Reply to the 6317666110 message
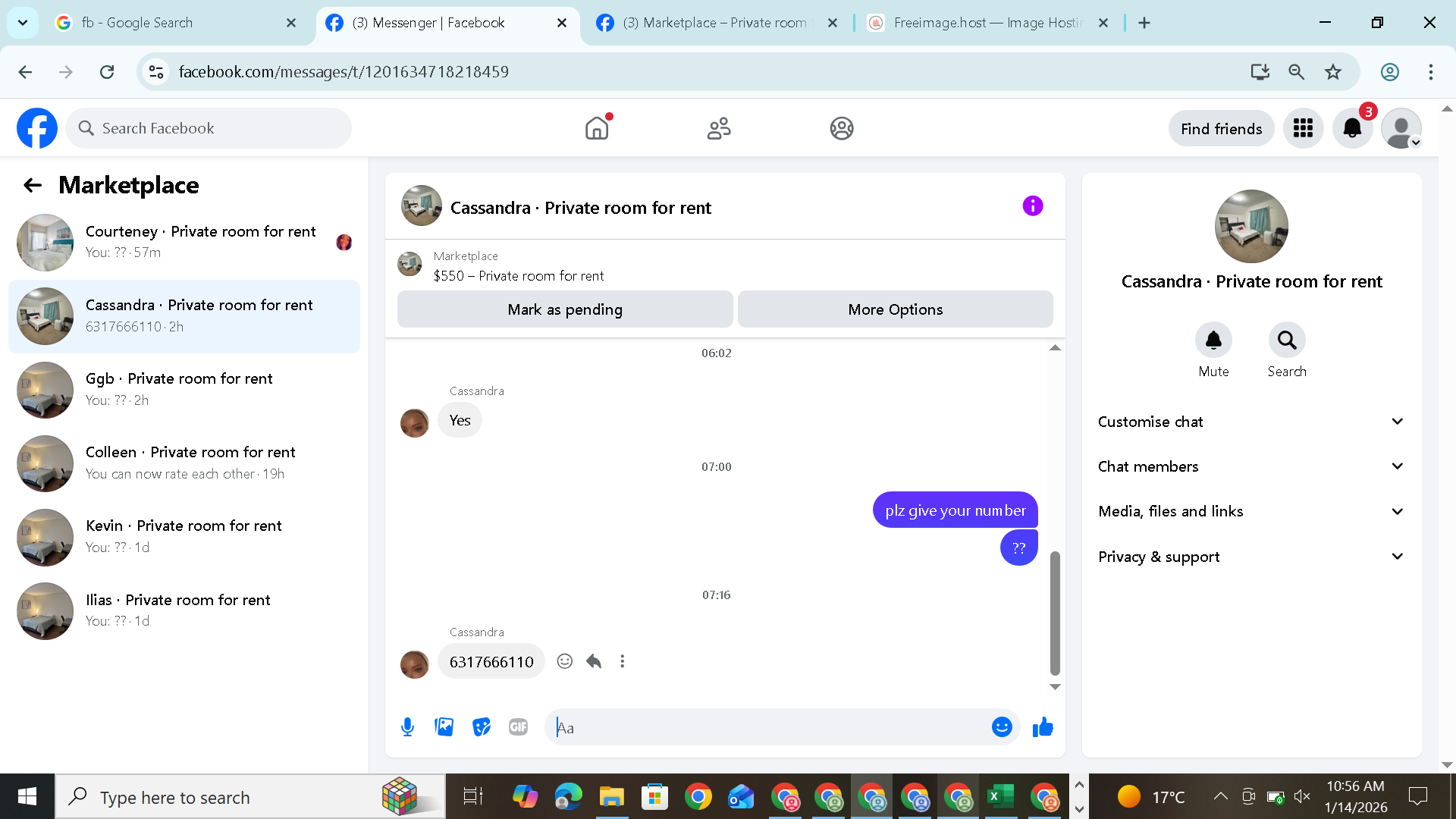The width and height of the screenshot is (1456, 819). (x=594, y=661)
